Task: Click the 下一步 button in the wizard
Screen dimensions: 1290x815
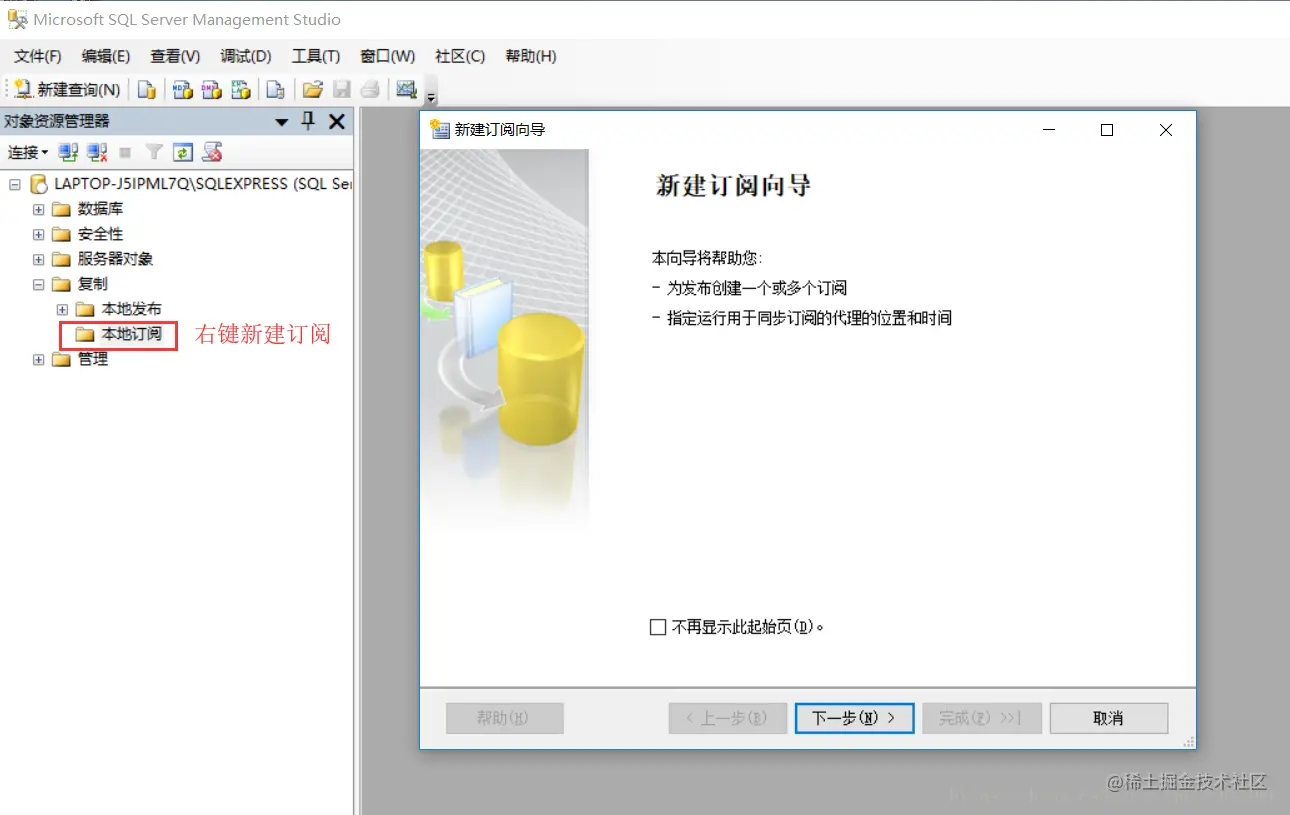Action: 853,717
